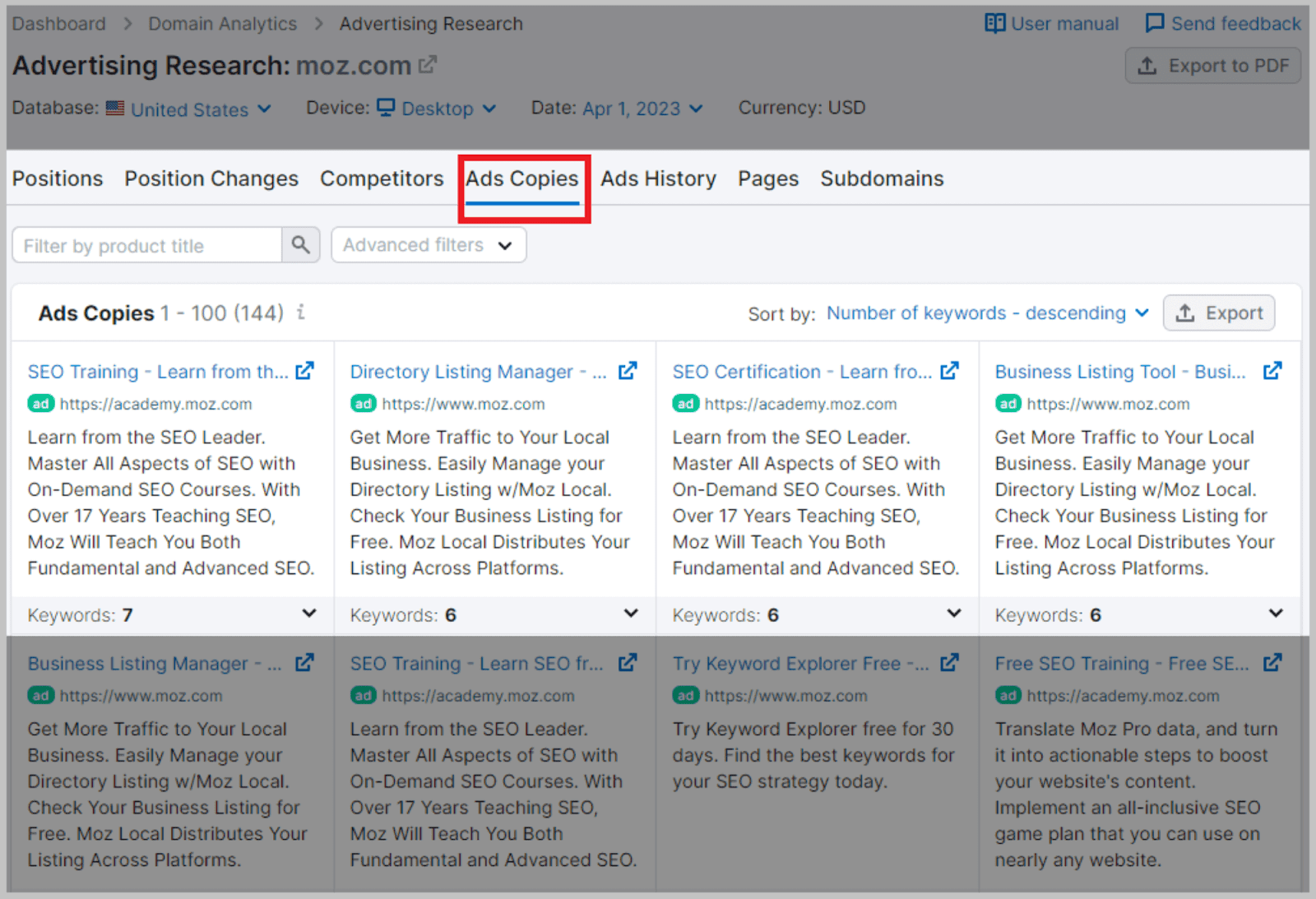Open the Sort by Number of keywords dropdown
Screen dimensions: 1316x899
point(988,313)
